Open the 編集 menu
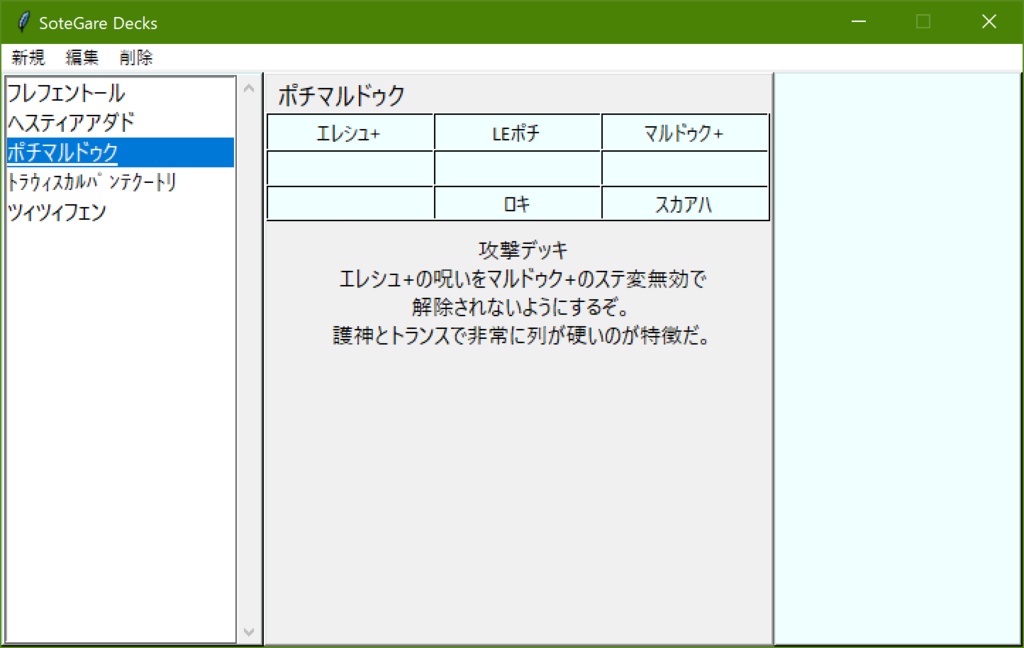 pos(82,57)
